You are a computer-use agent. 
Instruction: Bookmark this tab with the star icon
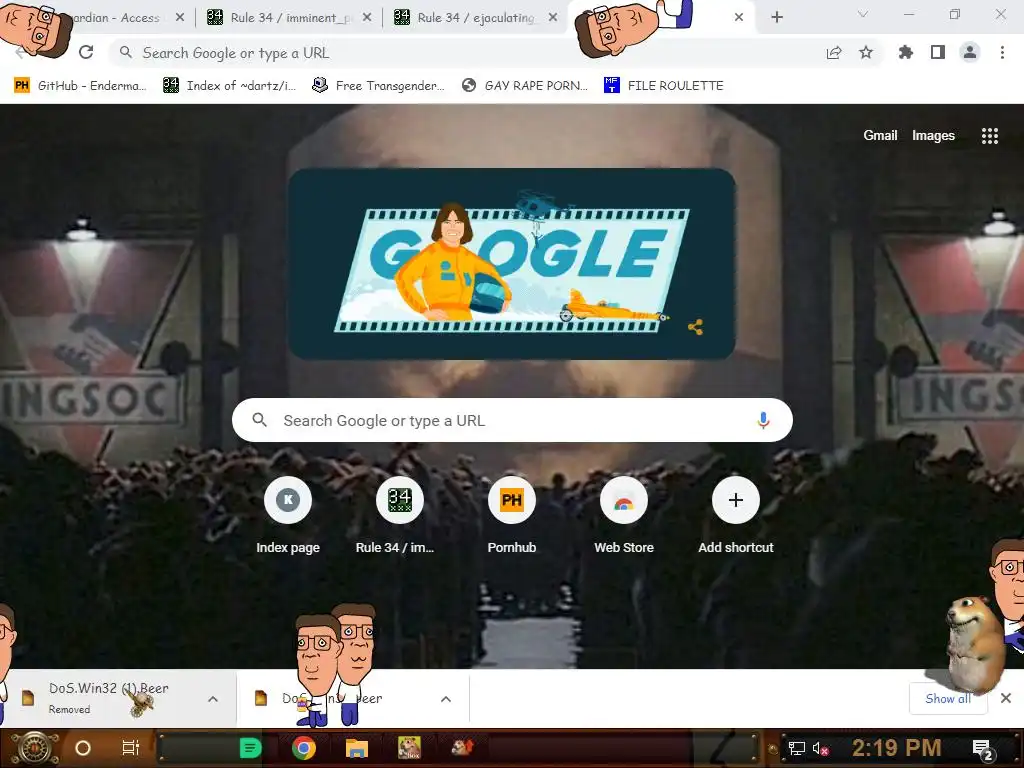click(866, 52)
